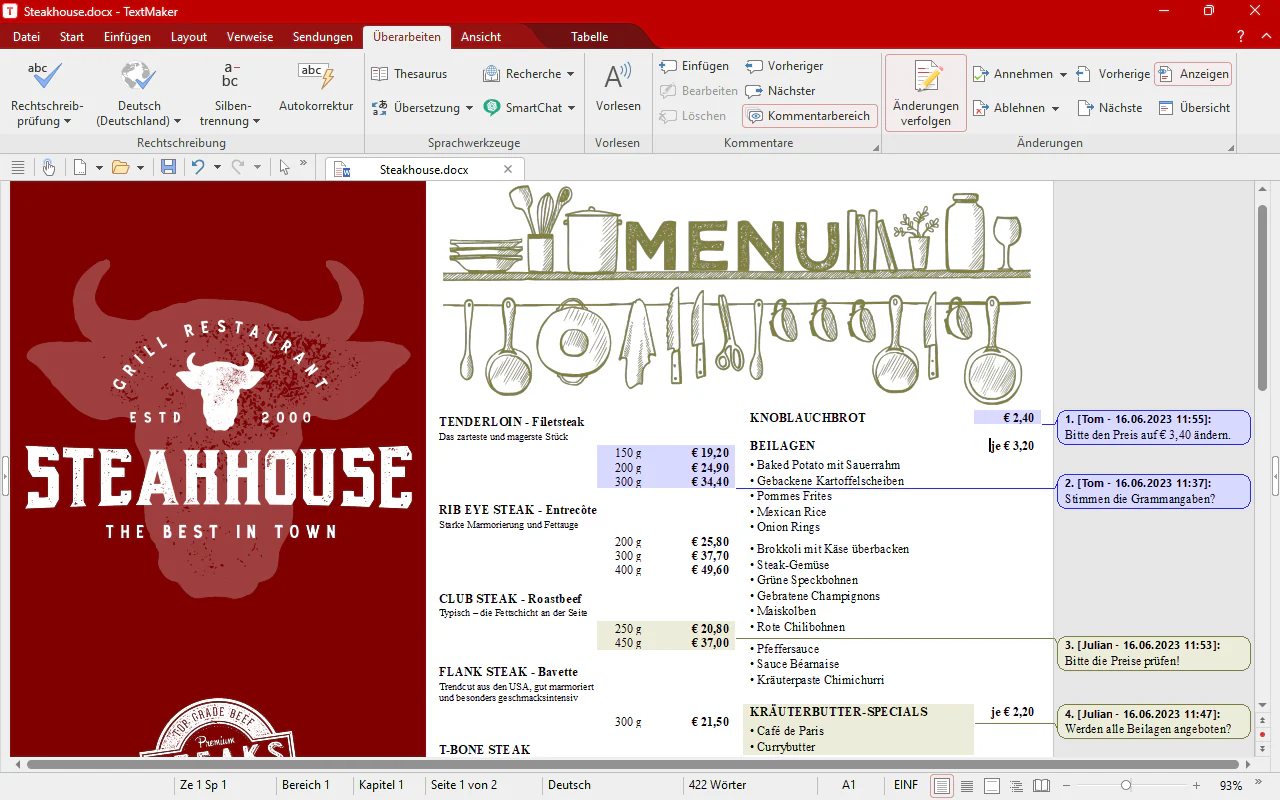
Task: Select the object selection arrow tool
Action: [285, 167]
